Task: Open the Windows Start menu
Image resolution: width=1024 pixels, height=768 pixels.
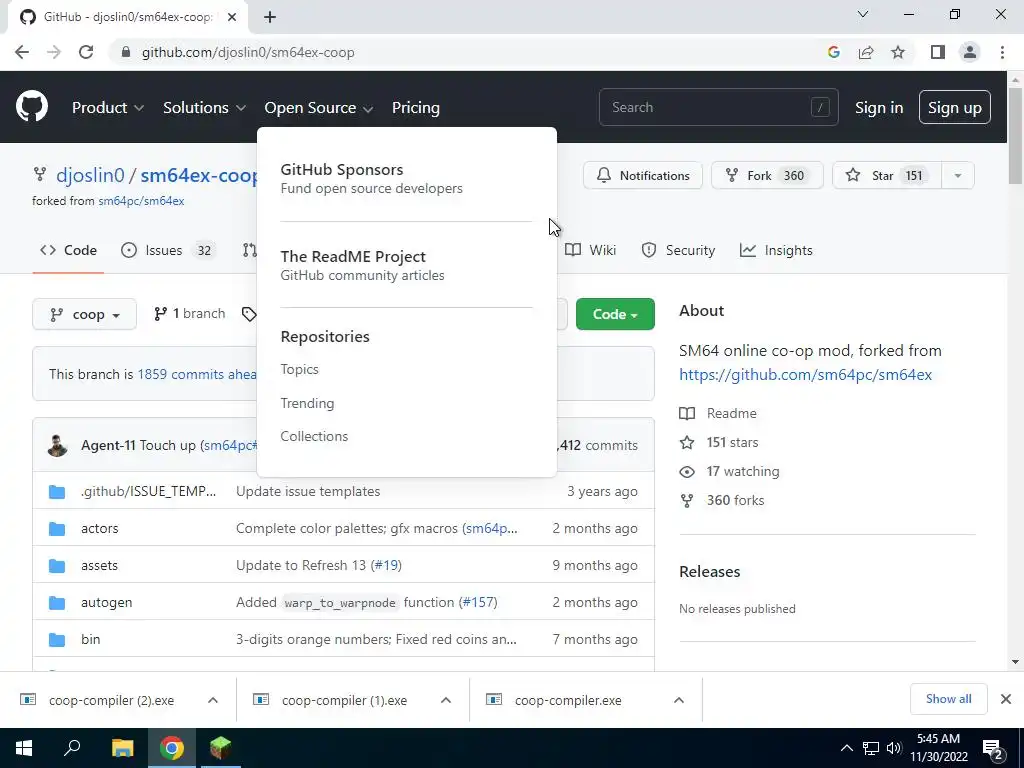Action: (24, 748)
